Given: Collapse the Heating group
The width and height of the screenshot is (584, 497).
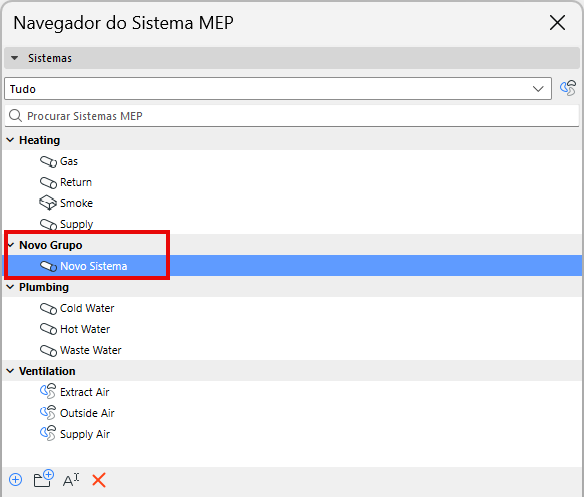Looking at the screenshot, I should click(11, 140).
